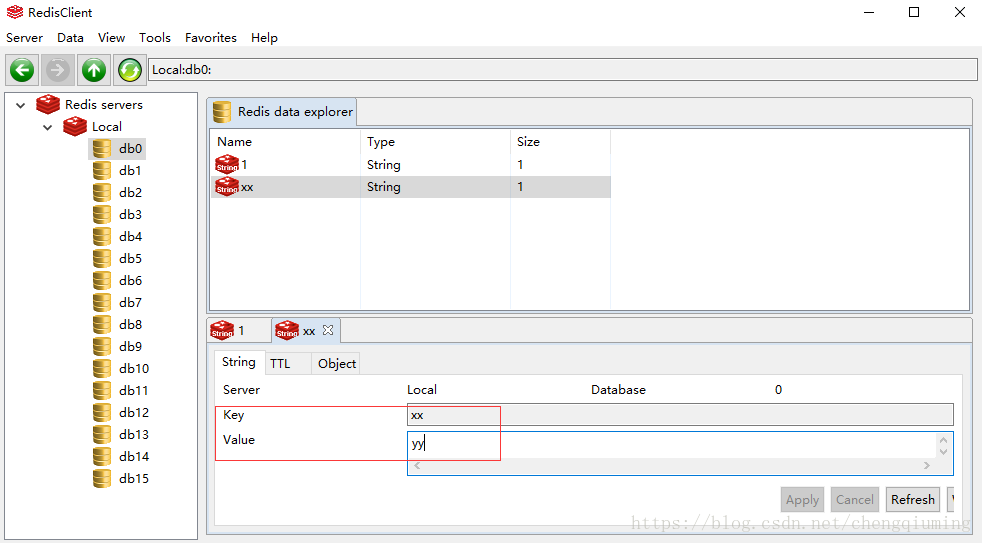The image size is (982, 543).
Task: Select the String tab
Action: tap(239, 362)
